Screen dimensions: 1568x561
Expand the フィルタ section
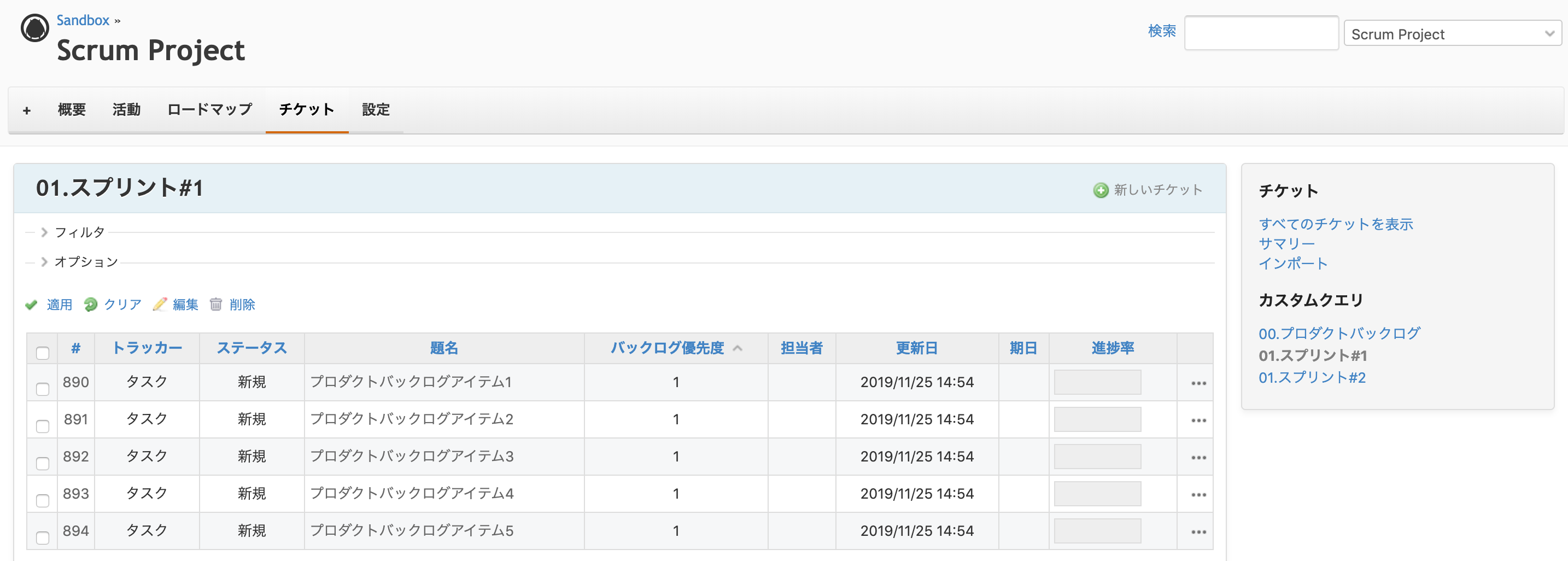coord(73,232)
